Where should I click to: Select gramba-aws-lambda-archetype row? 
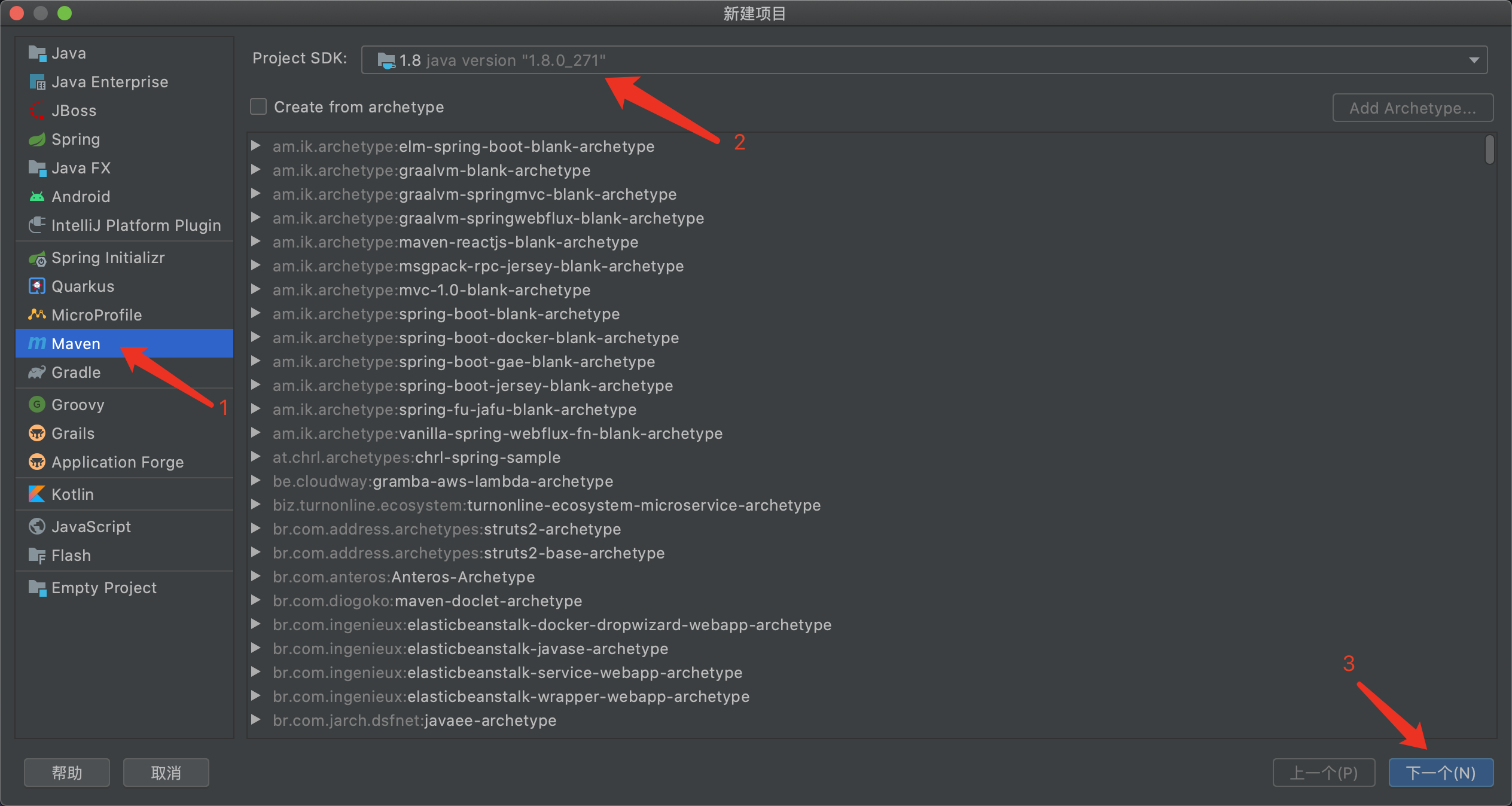pyautogui.click(x=871, y=481)
